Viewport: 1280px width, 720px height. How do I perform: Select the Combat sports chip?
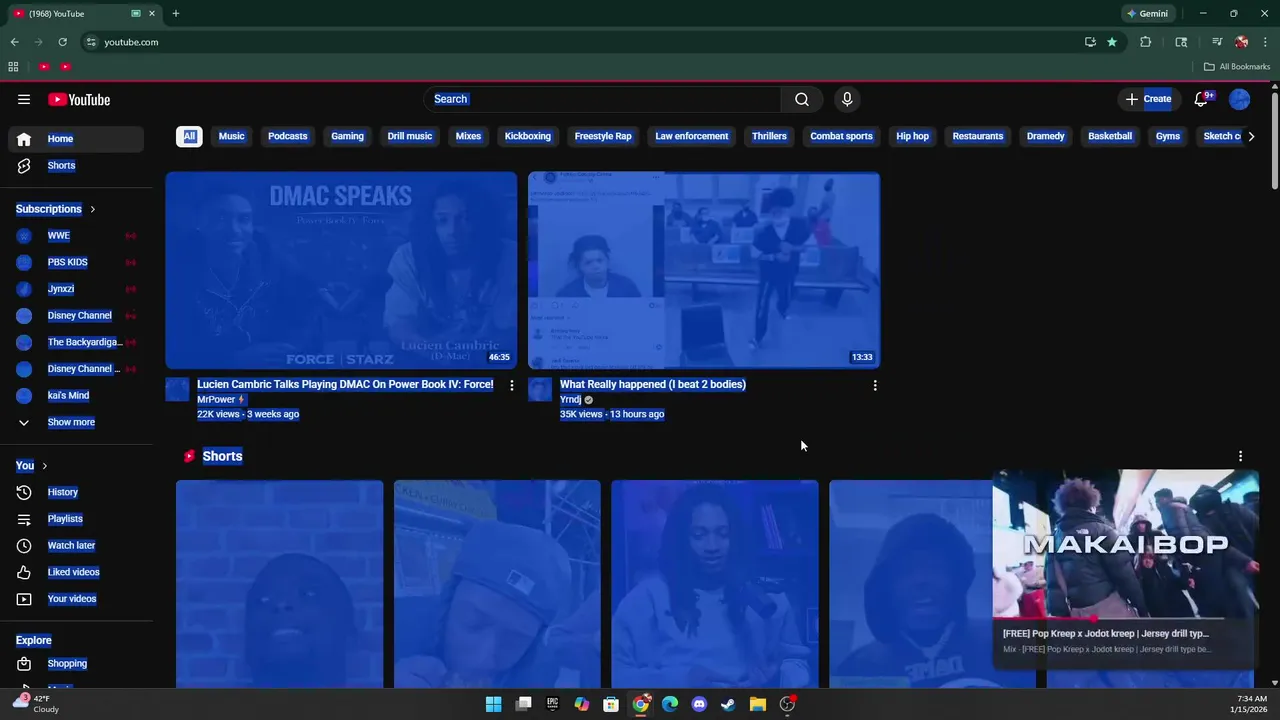841,136
